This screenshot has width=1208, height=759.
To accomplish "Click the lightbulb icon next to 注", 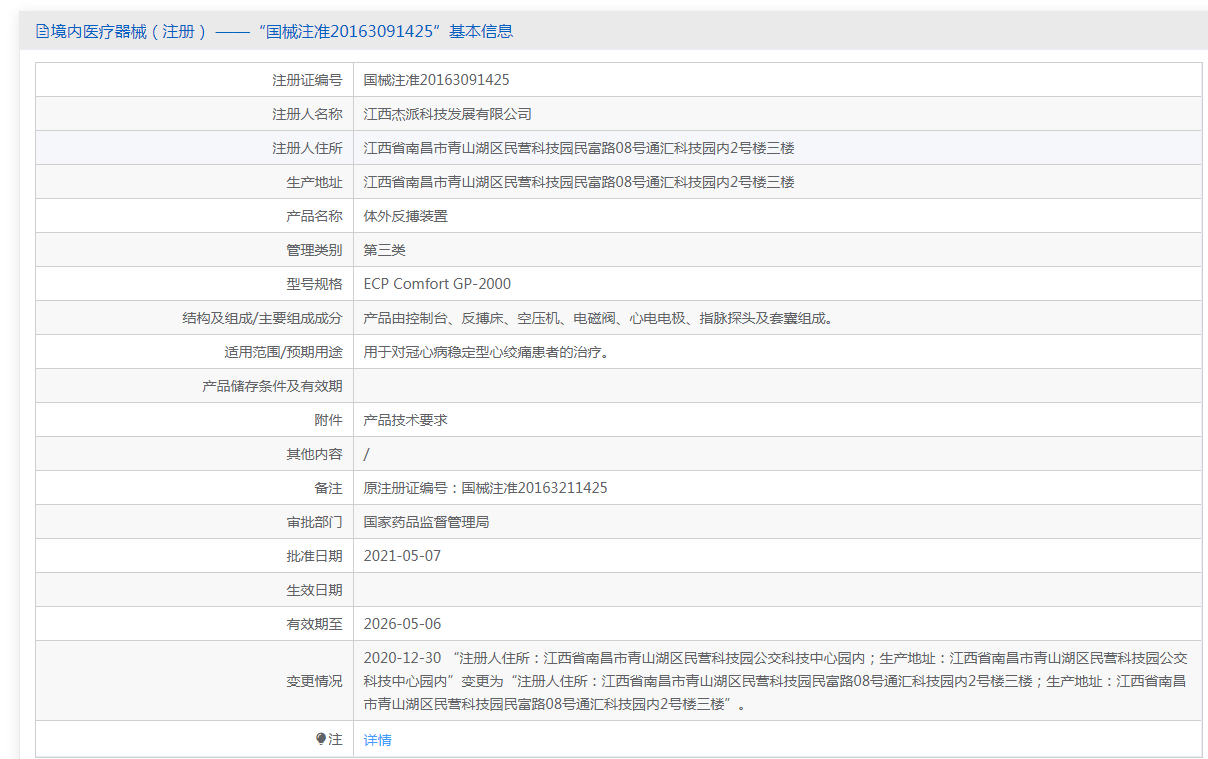I will tap(321, 739).
